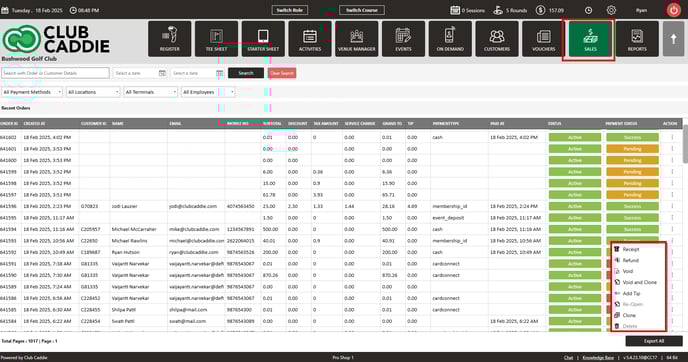Viewport: 688px width, 362px height.
Task: Open the Reports module
Action: [637, 39]
